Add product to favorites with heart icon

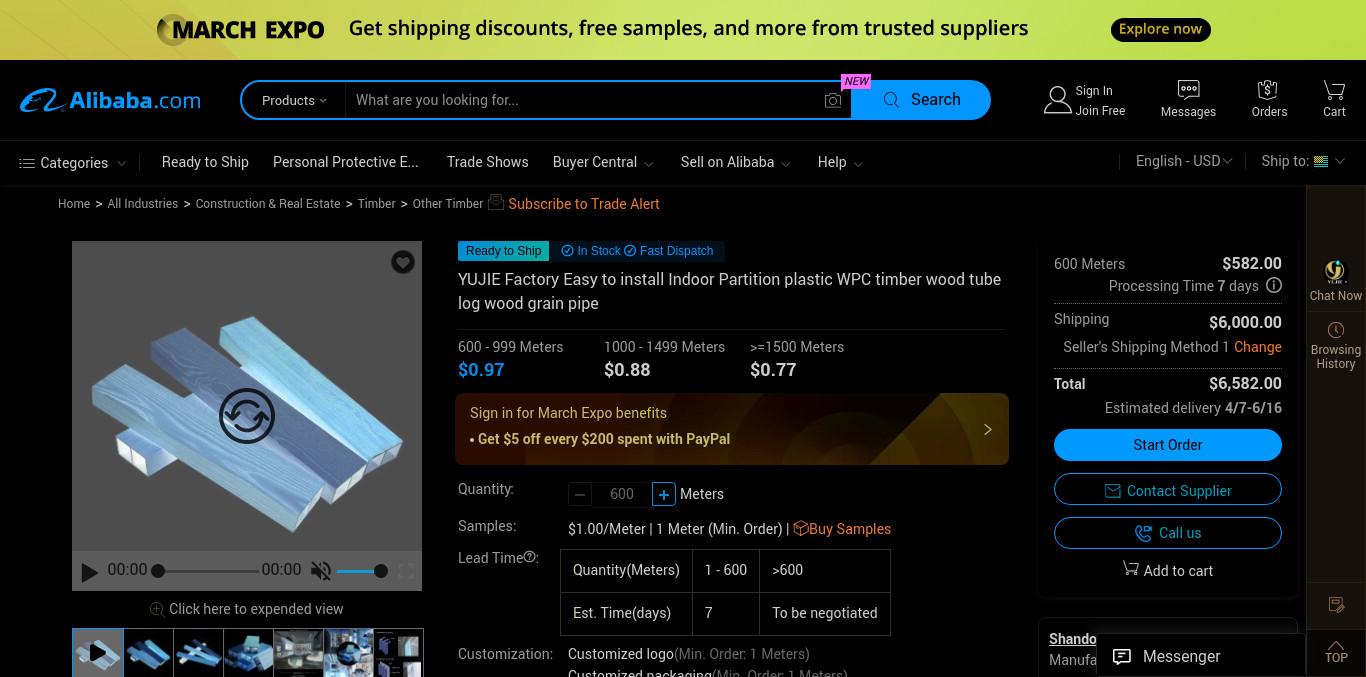[403, 262]
